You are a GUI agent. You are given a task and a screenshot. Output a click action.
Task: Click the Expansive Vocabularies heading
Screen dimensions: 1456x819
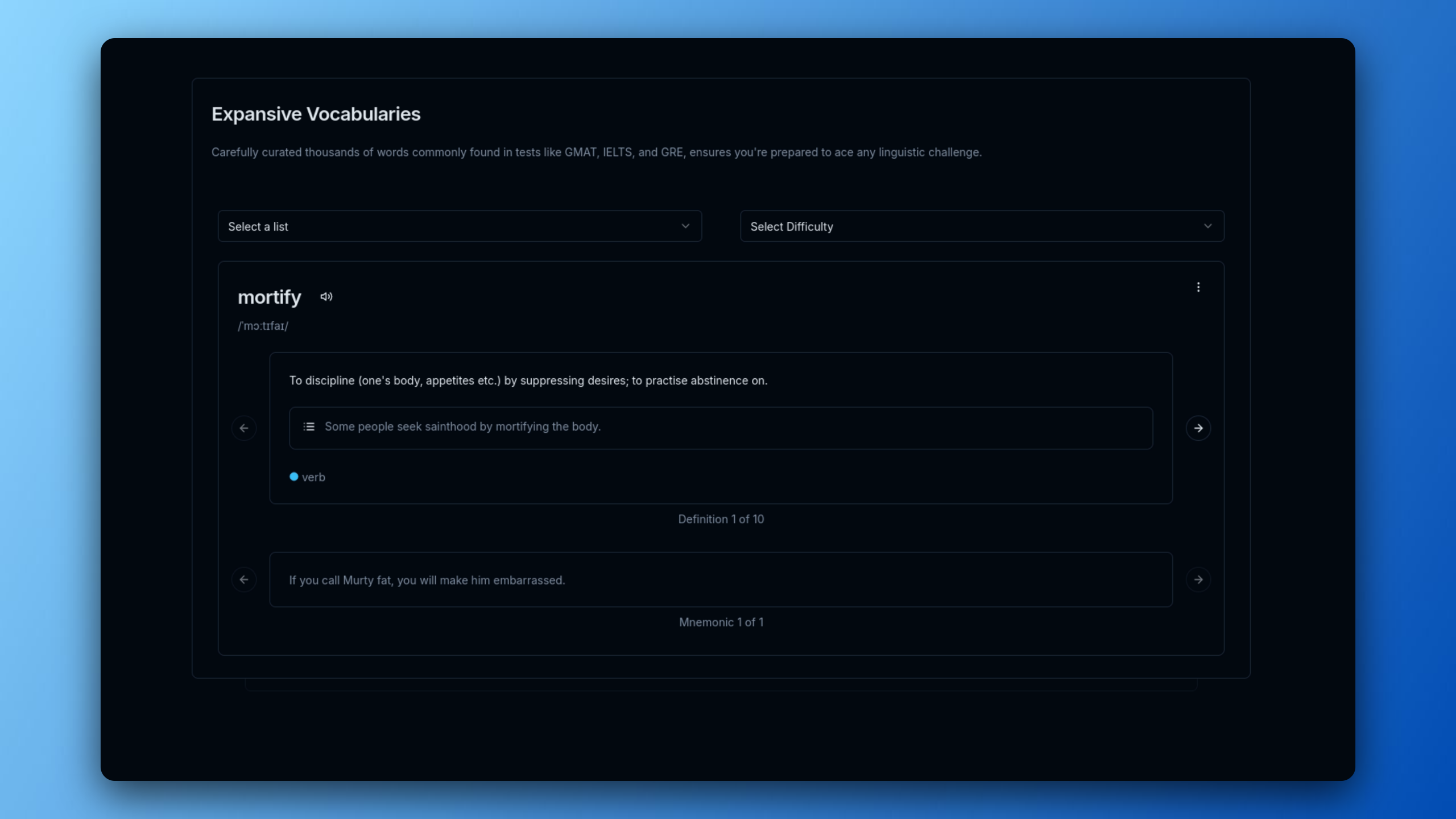pos(316,114)
